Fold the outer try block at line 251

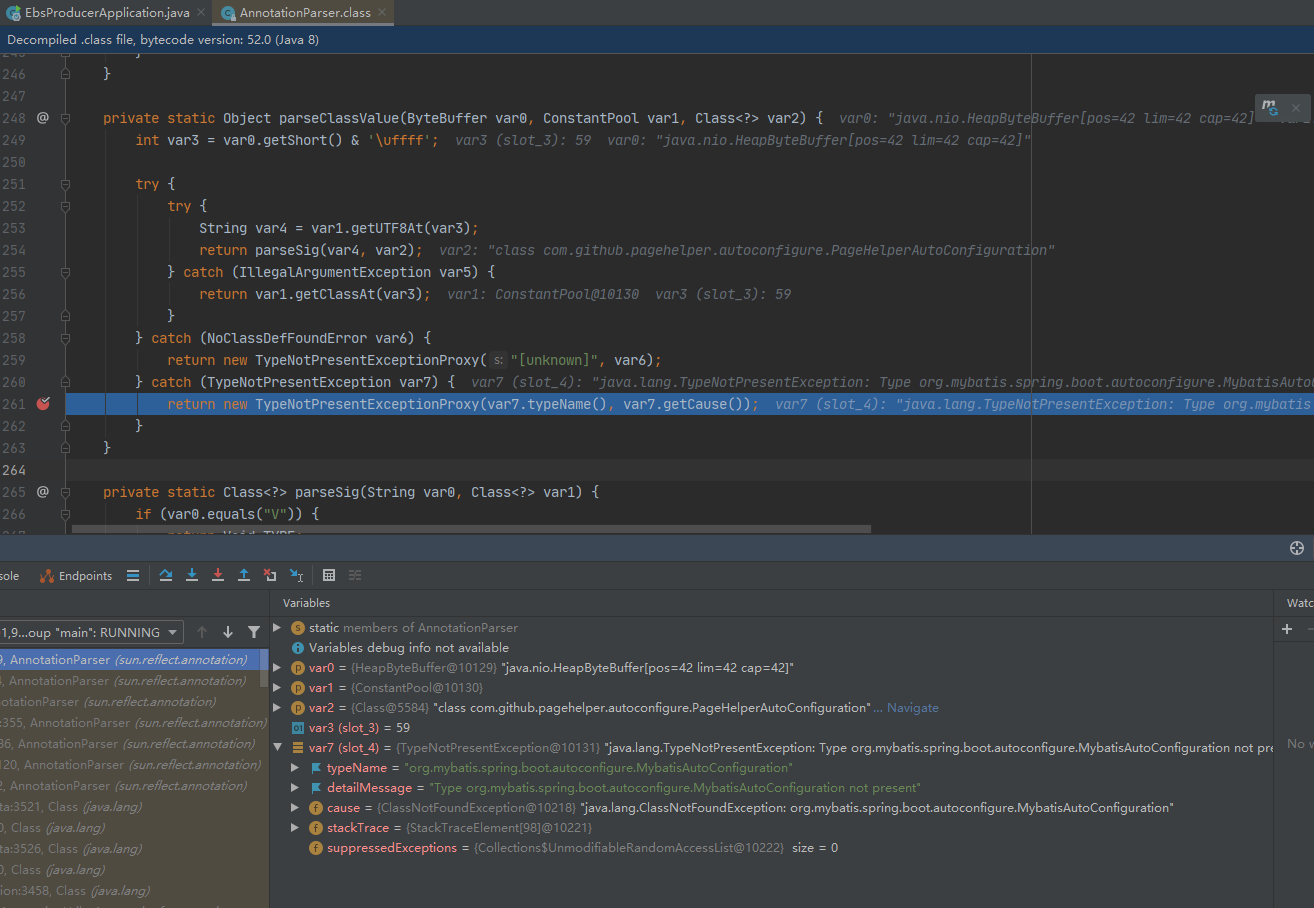point(66,184)
